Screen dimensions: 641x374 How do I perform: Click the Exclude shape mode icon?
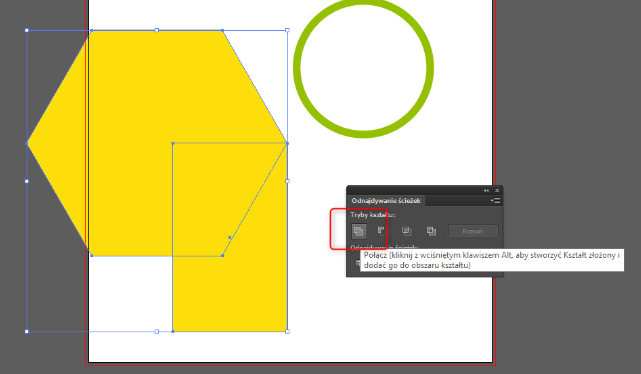[431, 231]
